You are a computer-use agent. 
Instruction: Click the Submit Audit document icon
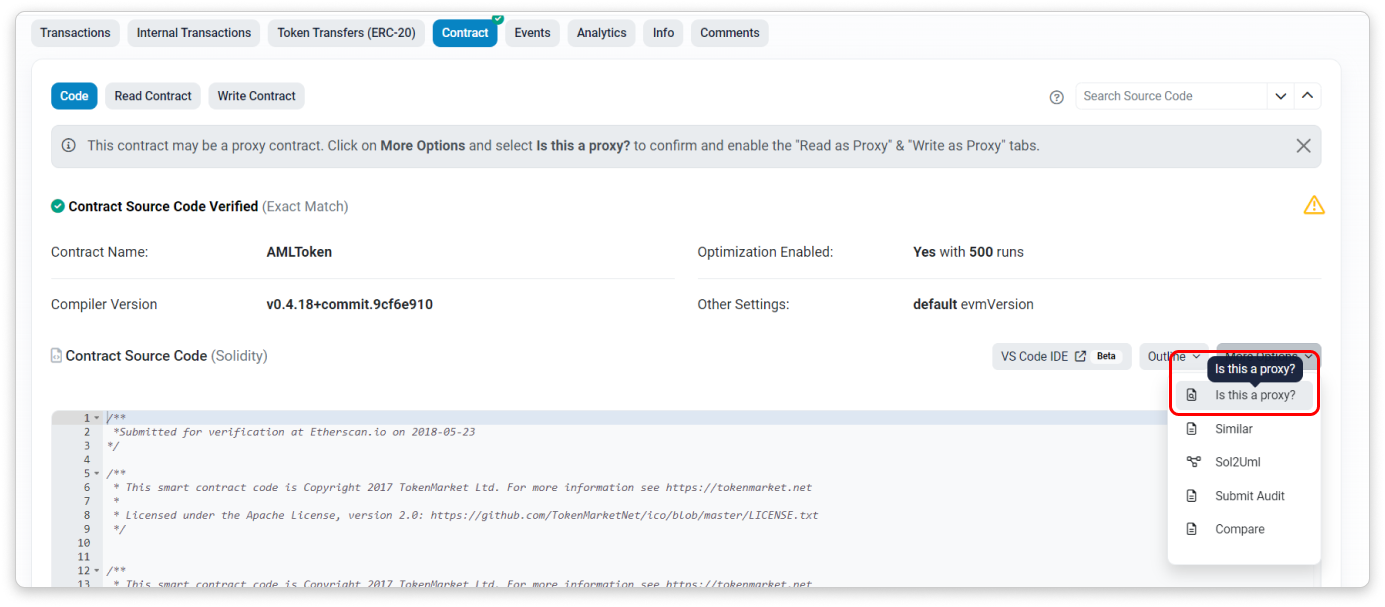[1192, 496]
